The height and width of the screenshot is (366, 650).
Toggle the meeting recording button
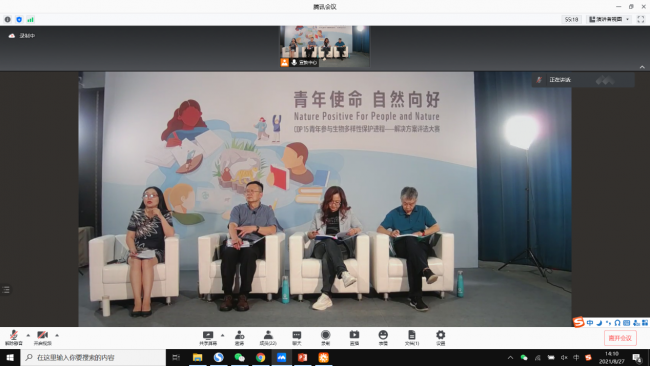[x=325, y=337]
